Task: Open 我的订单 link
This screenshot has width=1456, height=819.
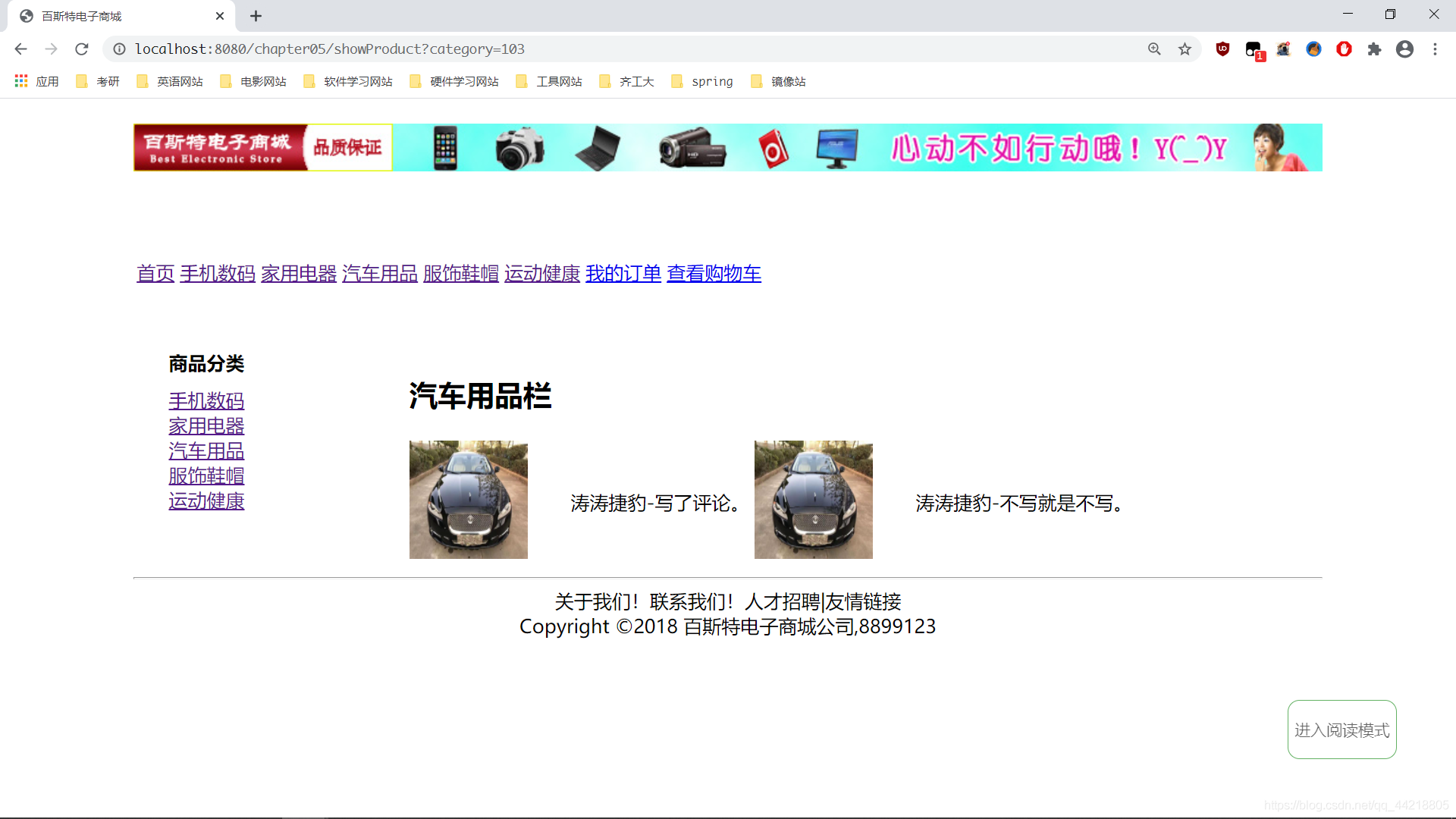Action: click(623, 274)
